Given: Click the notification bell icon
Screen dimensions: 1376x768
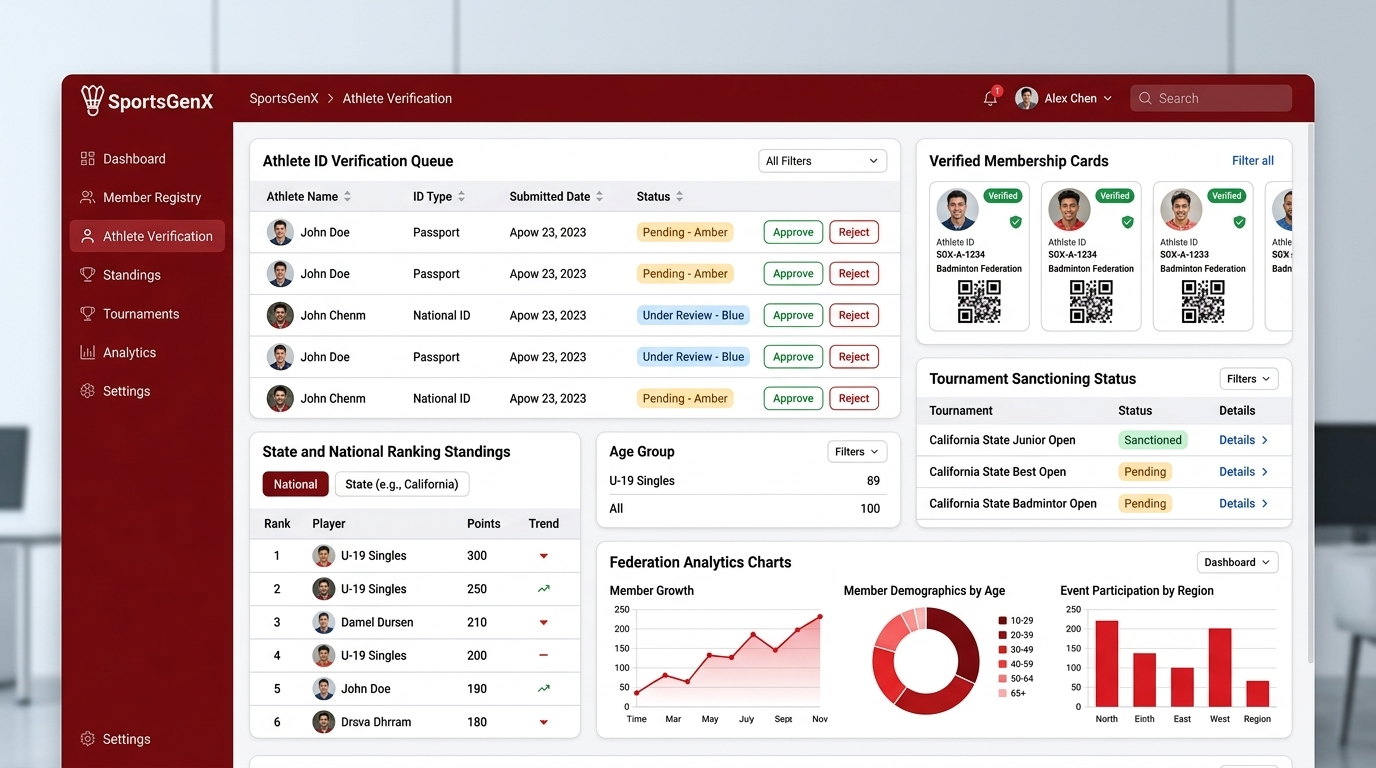Looking at the screenshot, I should (x=991, y=98).
